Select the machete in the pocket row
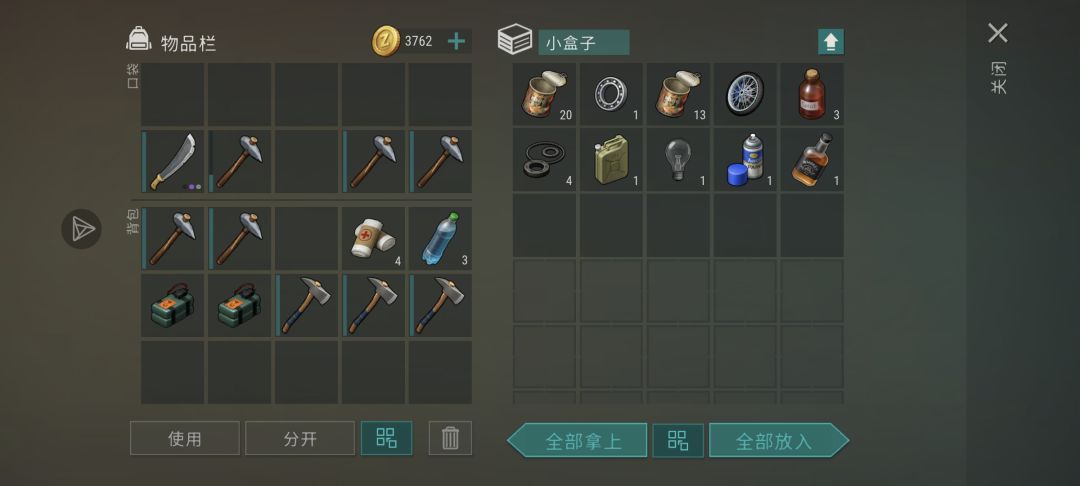This screenshot has height=486, width=1080. 172,162
